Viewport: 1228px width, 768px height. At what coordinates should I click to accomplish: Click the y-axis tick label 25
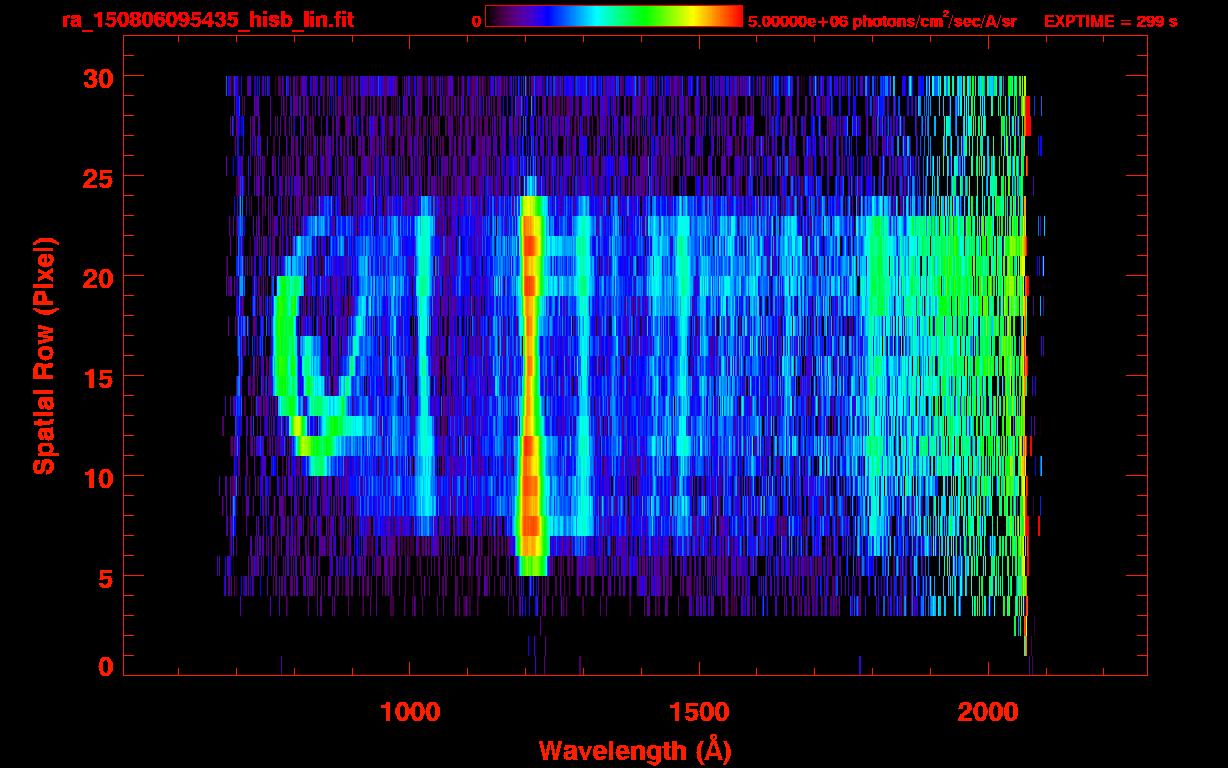97,177
